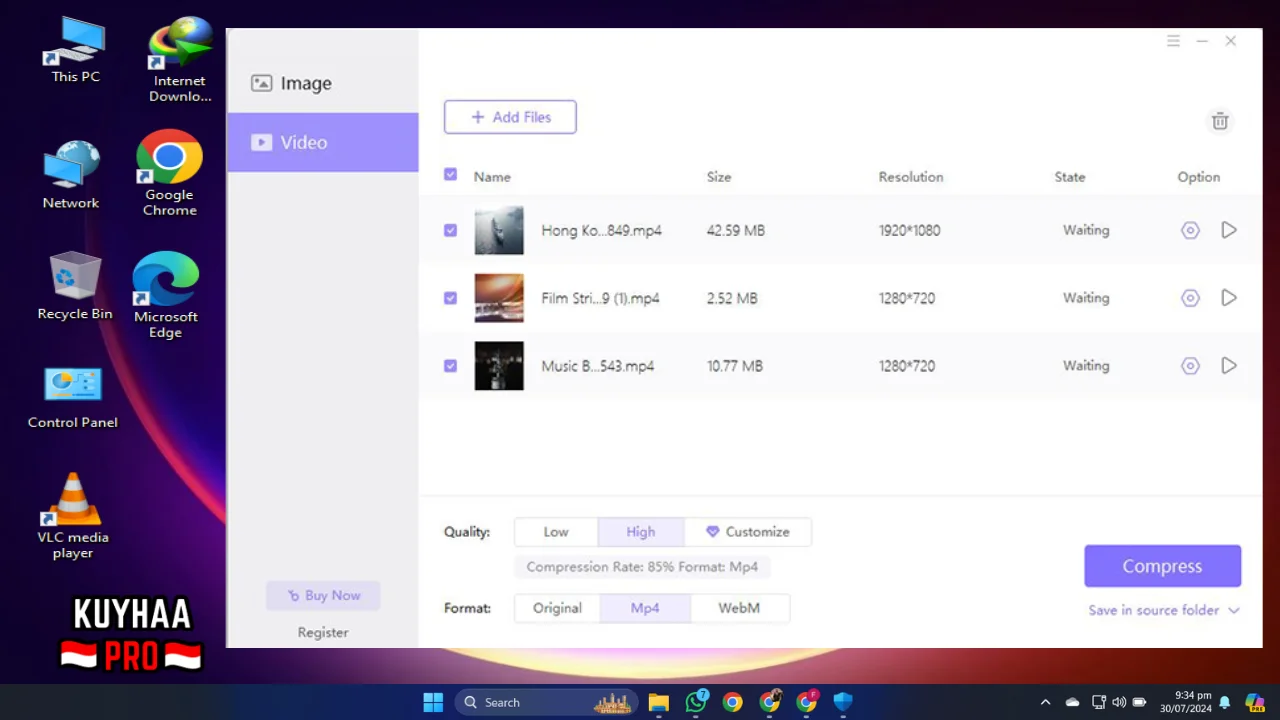Open notification bell in system tray
Image resolution: width=1280 pixels, height=720 pixels.
coord(1224,702)
